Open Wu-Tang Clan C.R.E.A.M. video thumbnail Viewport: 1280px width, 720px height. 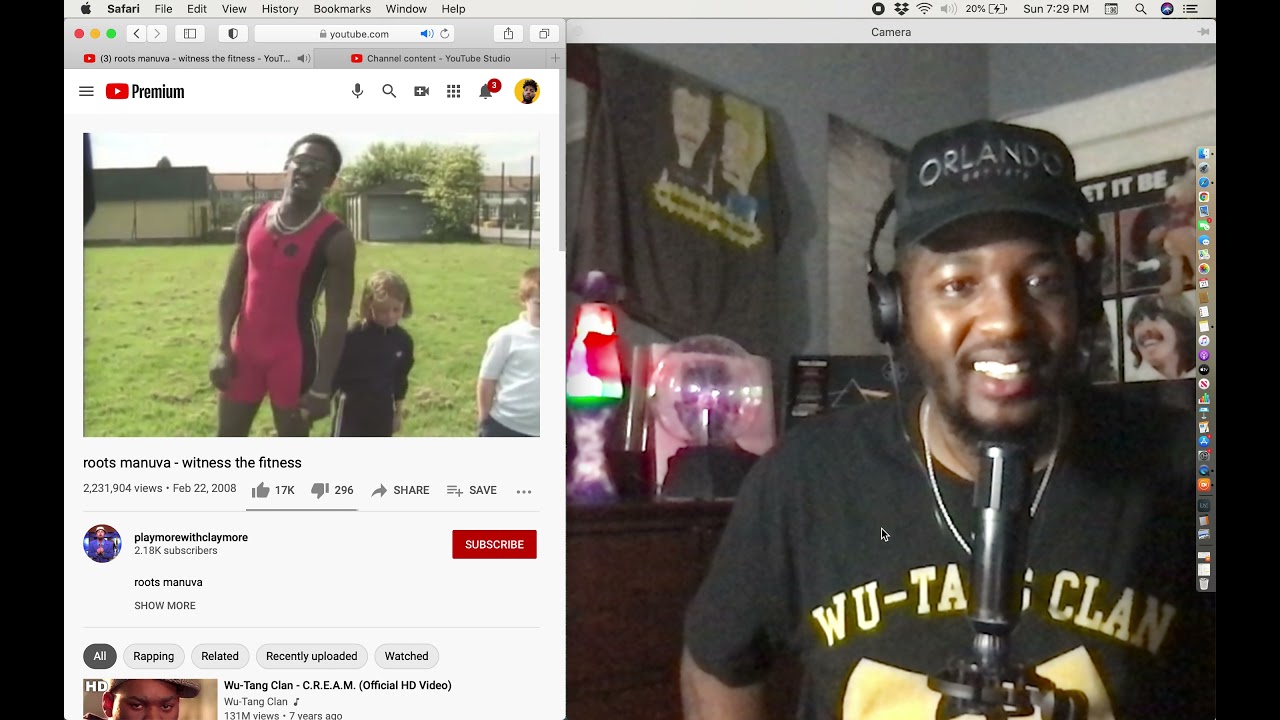[x=150, y=699]
